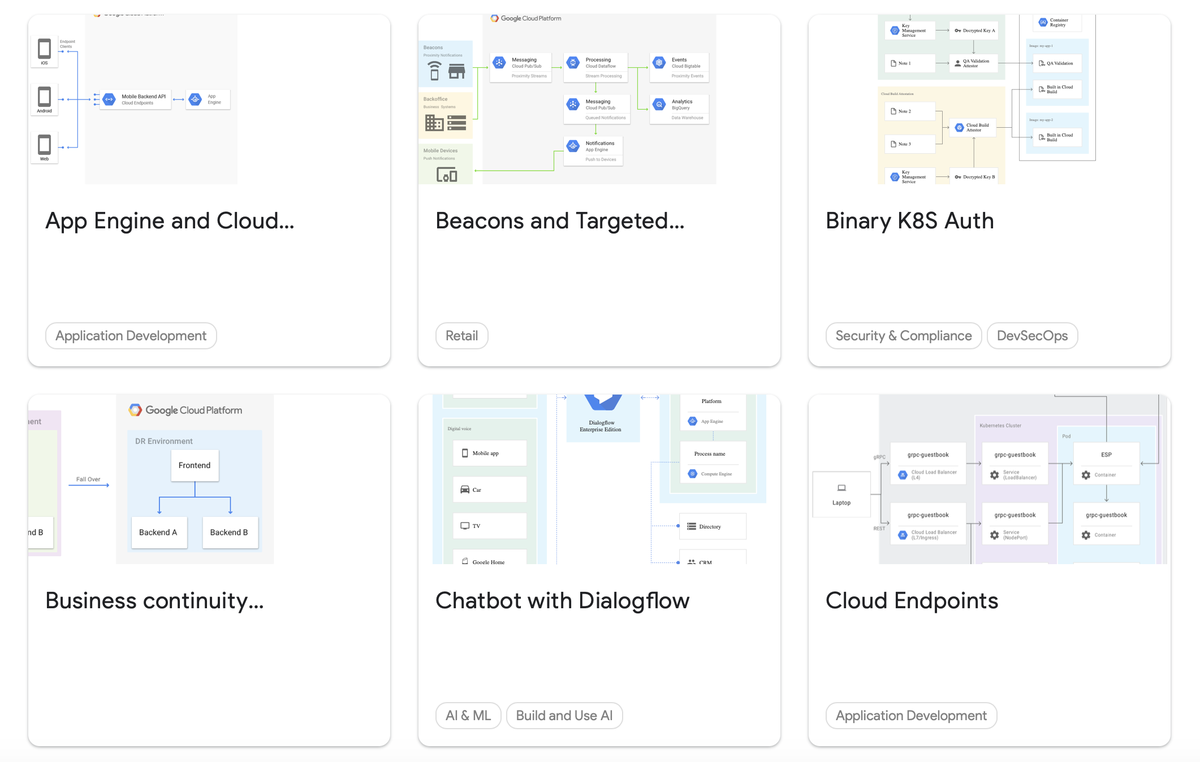The width and height of the screenshot is (1200, 762).
Task: Select Application Development tag on App Engine card
Action: (131, 336)
